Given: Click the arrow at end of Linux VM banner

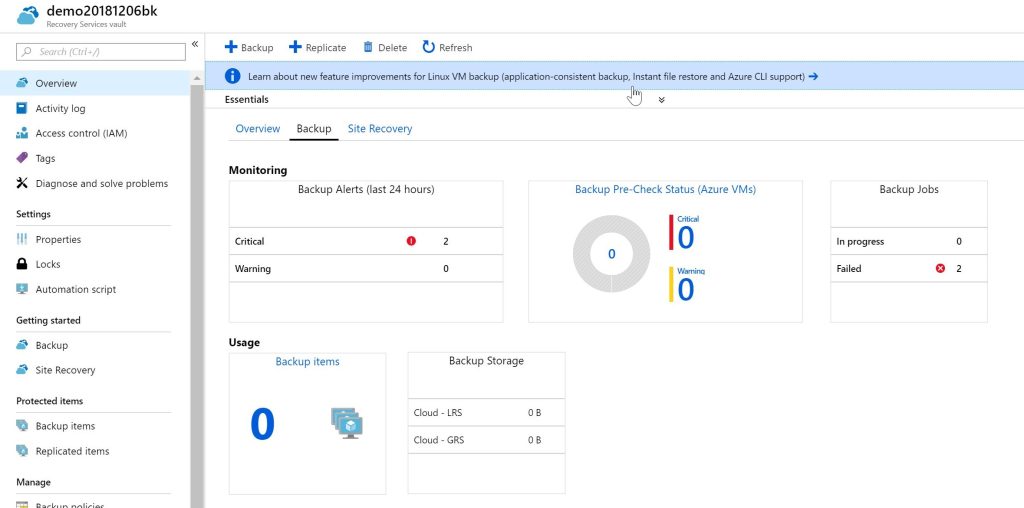Looking at the screenshot, I should pyautogui.click(x=813, y=76).
